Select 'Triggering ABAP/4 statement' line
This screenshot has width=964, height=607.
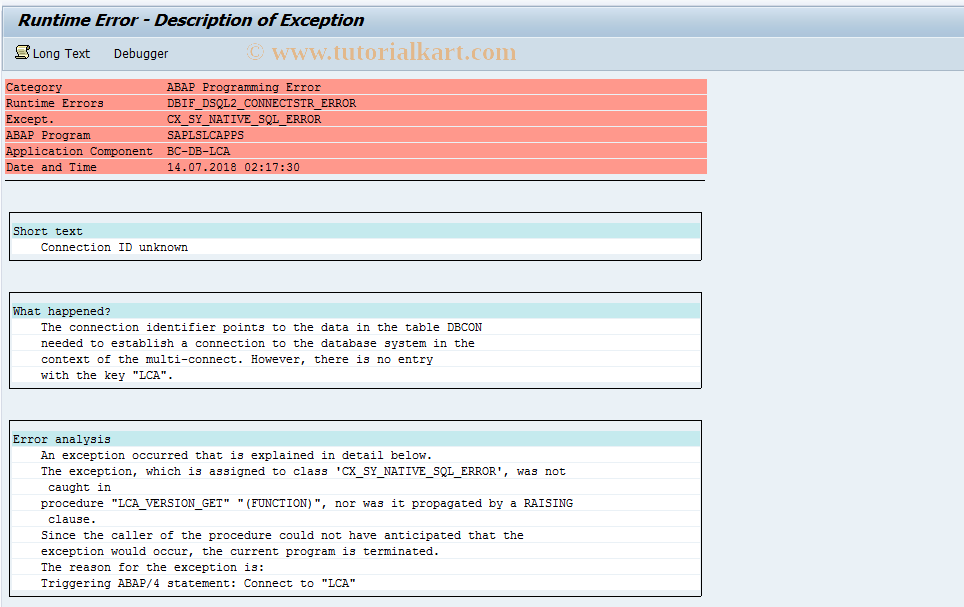[x=198, y=583]
